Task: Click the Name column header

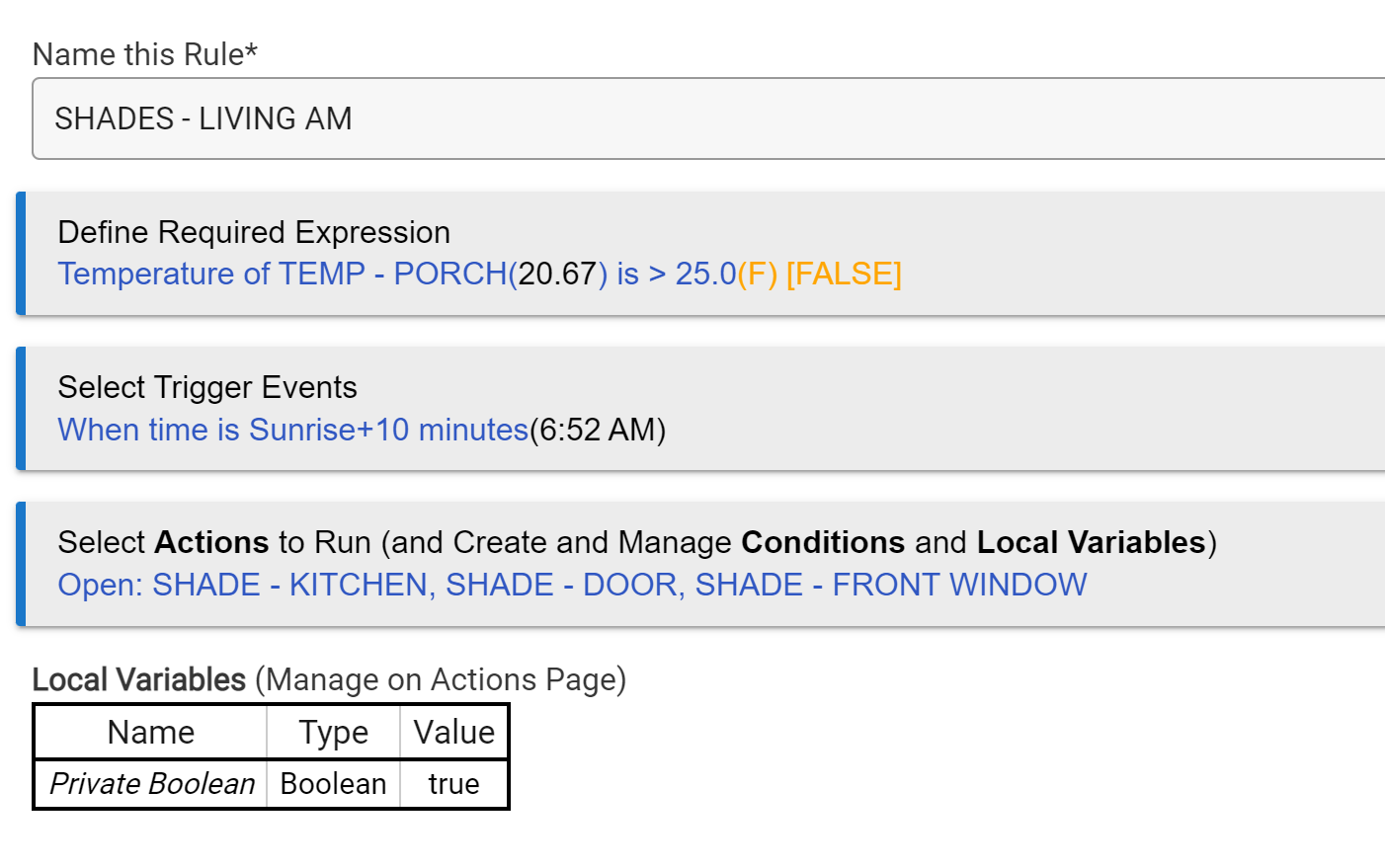Action: (150, 733)
